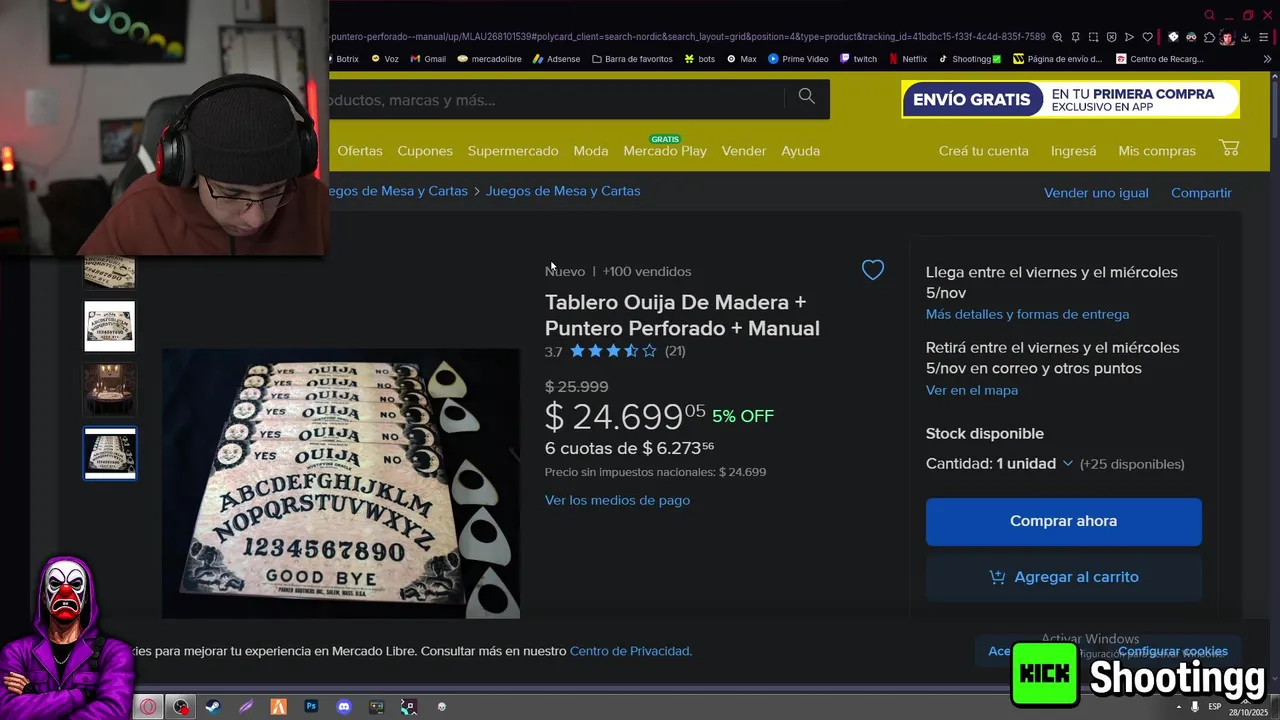The height and width of the screenshot is (720, 1280).
Task: Expand the Cantidad 1 unidad dropdown
Action: point(1000,464)
